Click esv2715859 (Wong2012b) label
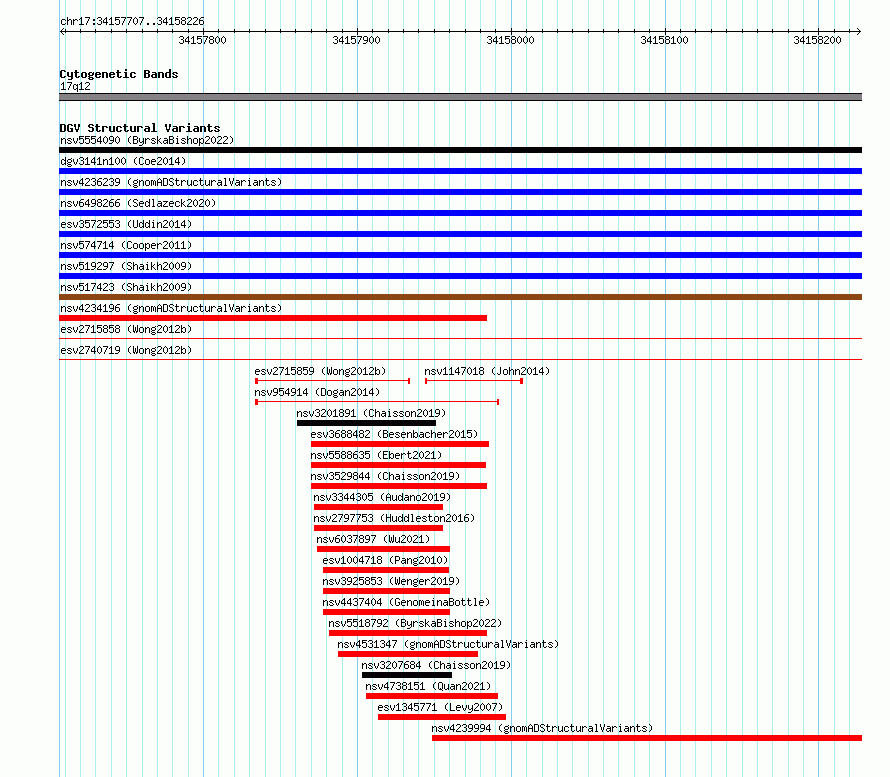This screenshot has width=890, height=777. [320, 371]
